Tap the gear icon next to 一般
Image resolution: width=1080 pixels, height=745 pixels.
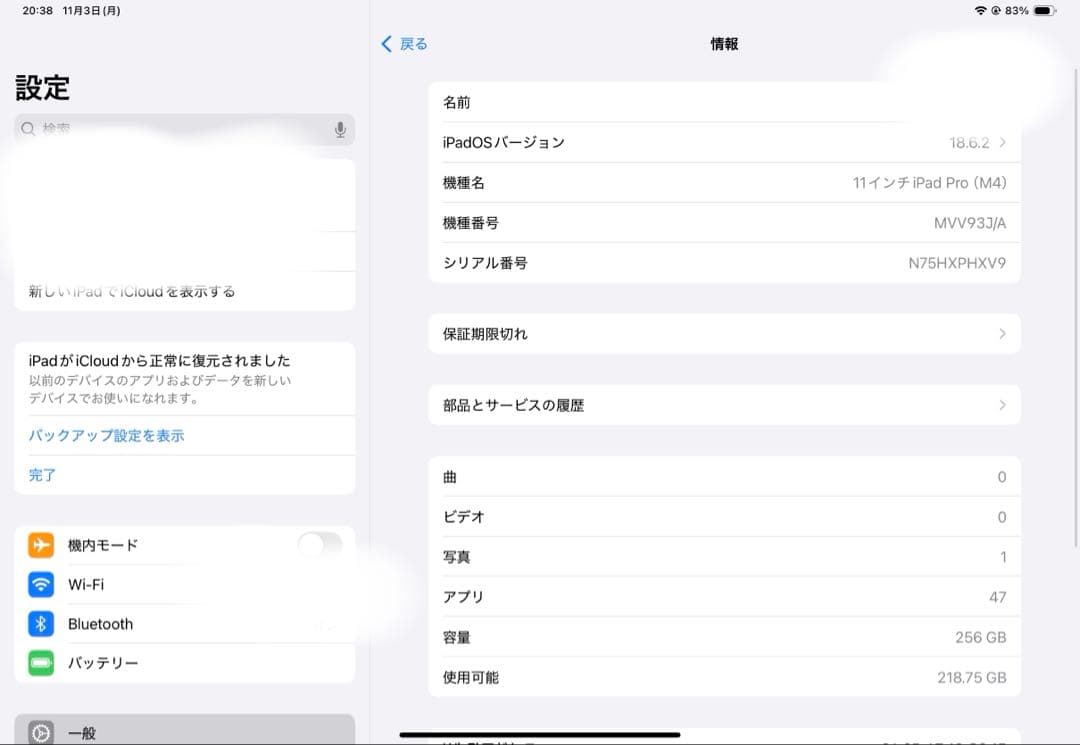point(41,733)
